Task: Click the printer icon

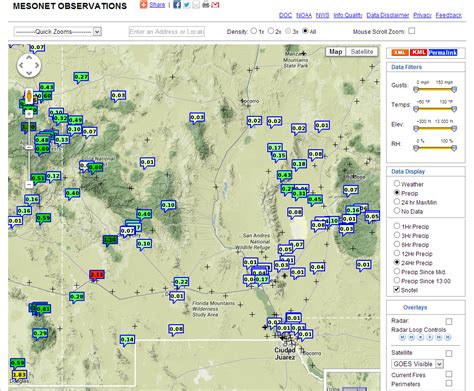Action: click(206, 5)
